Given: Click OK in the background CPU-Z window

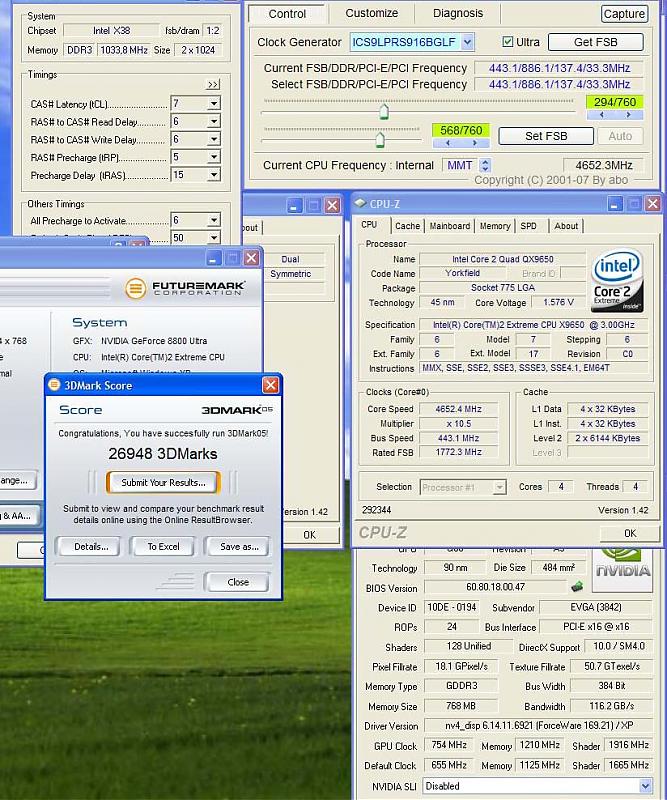Looking at the screenshot, I should (309, 534).
